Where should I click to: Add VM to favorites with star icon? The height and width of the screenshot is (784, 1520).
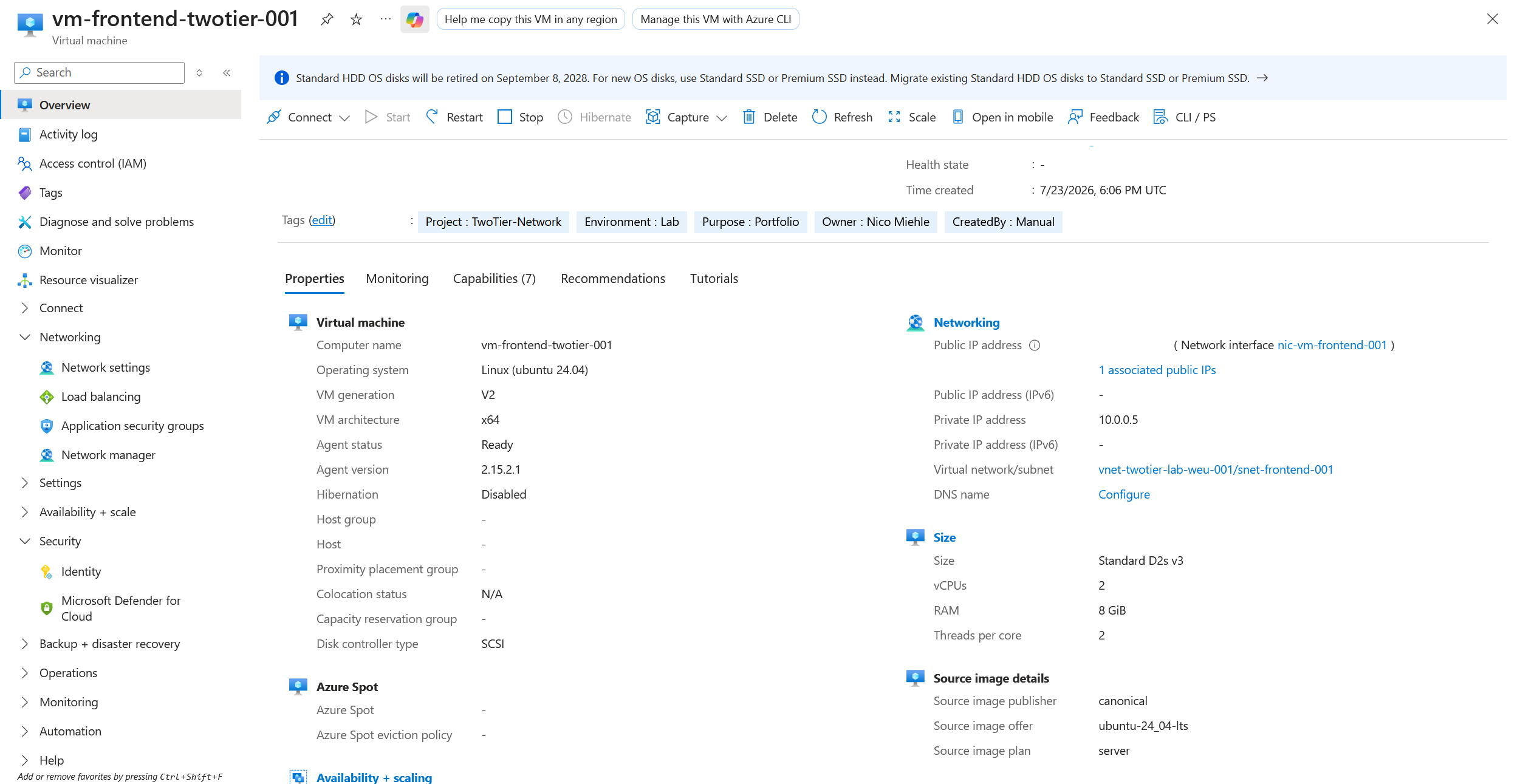point(357,19)
